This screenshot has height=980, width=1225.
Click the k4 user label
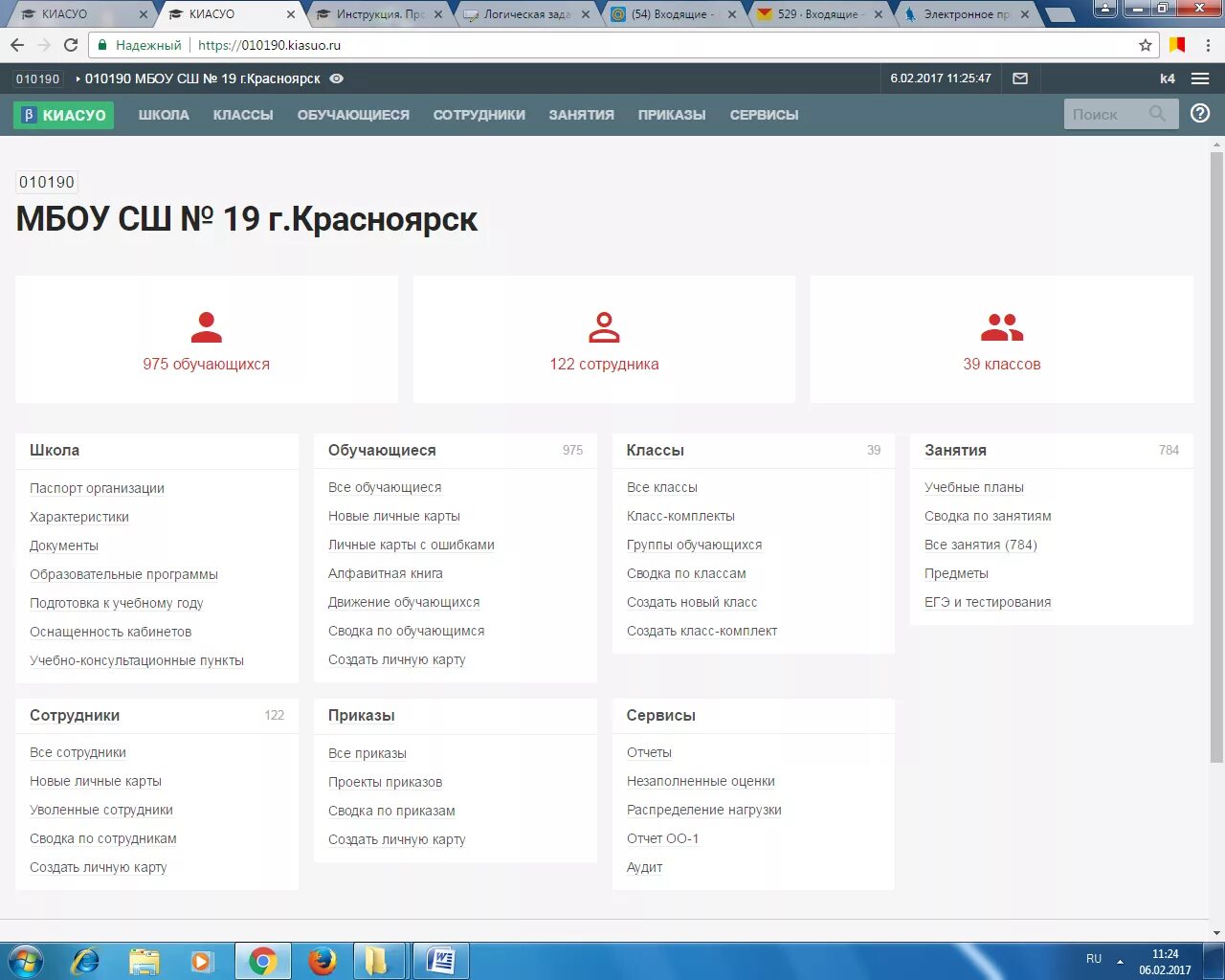tap(1168, 78)
